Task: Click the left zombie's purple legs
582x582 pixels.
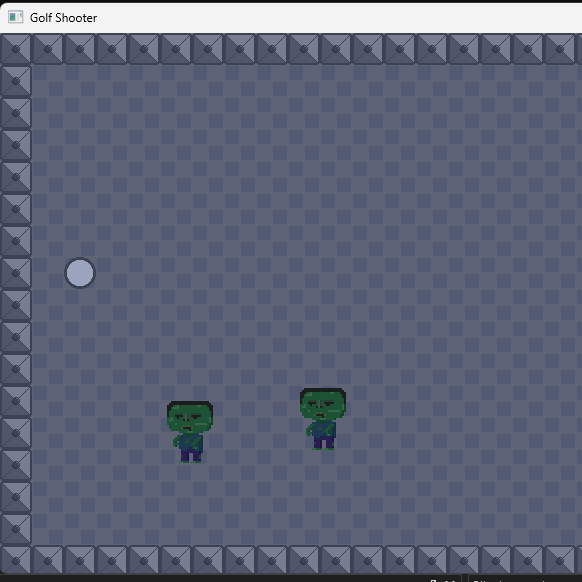Action: 191,455
